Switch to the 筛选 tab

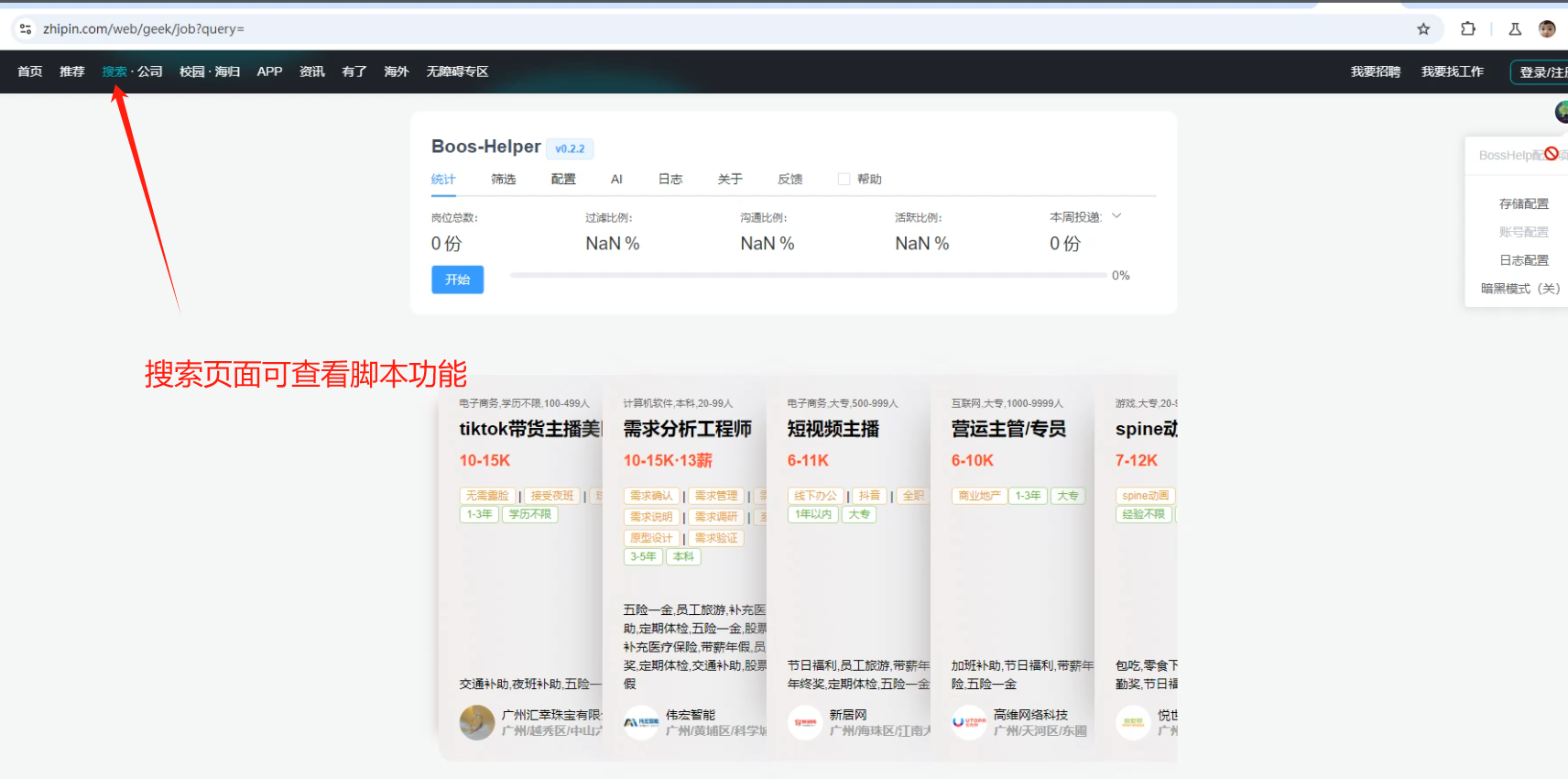tap(503, 180)
